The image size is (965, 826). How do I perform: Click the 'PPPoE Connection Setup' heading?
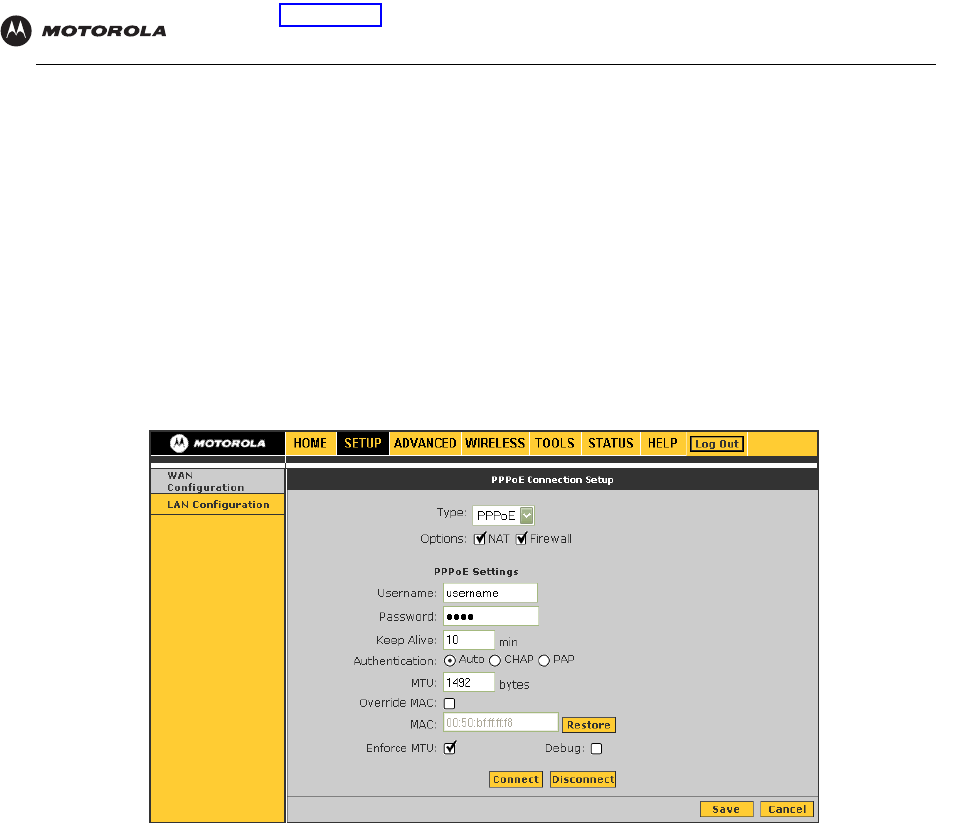[552, 479]
